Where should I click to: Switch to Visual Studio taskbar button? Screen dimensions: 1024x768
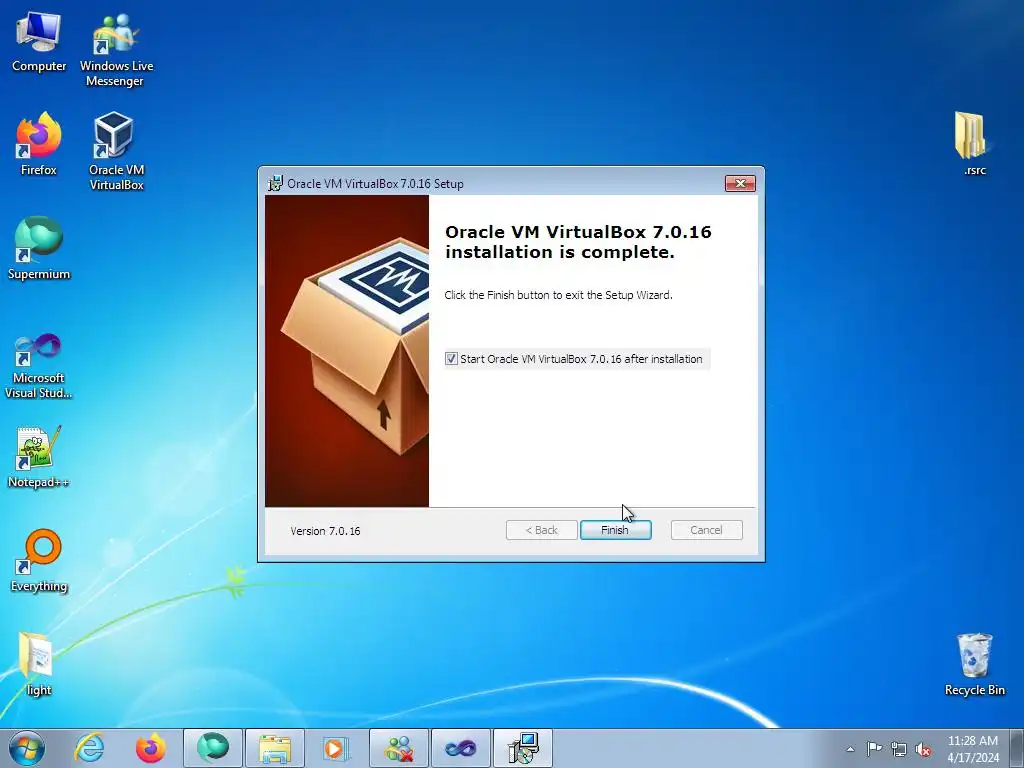tap(461, 748)
